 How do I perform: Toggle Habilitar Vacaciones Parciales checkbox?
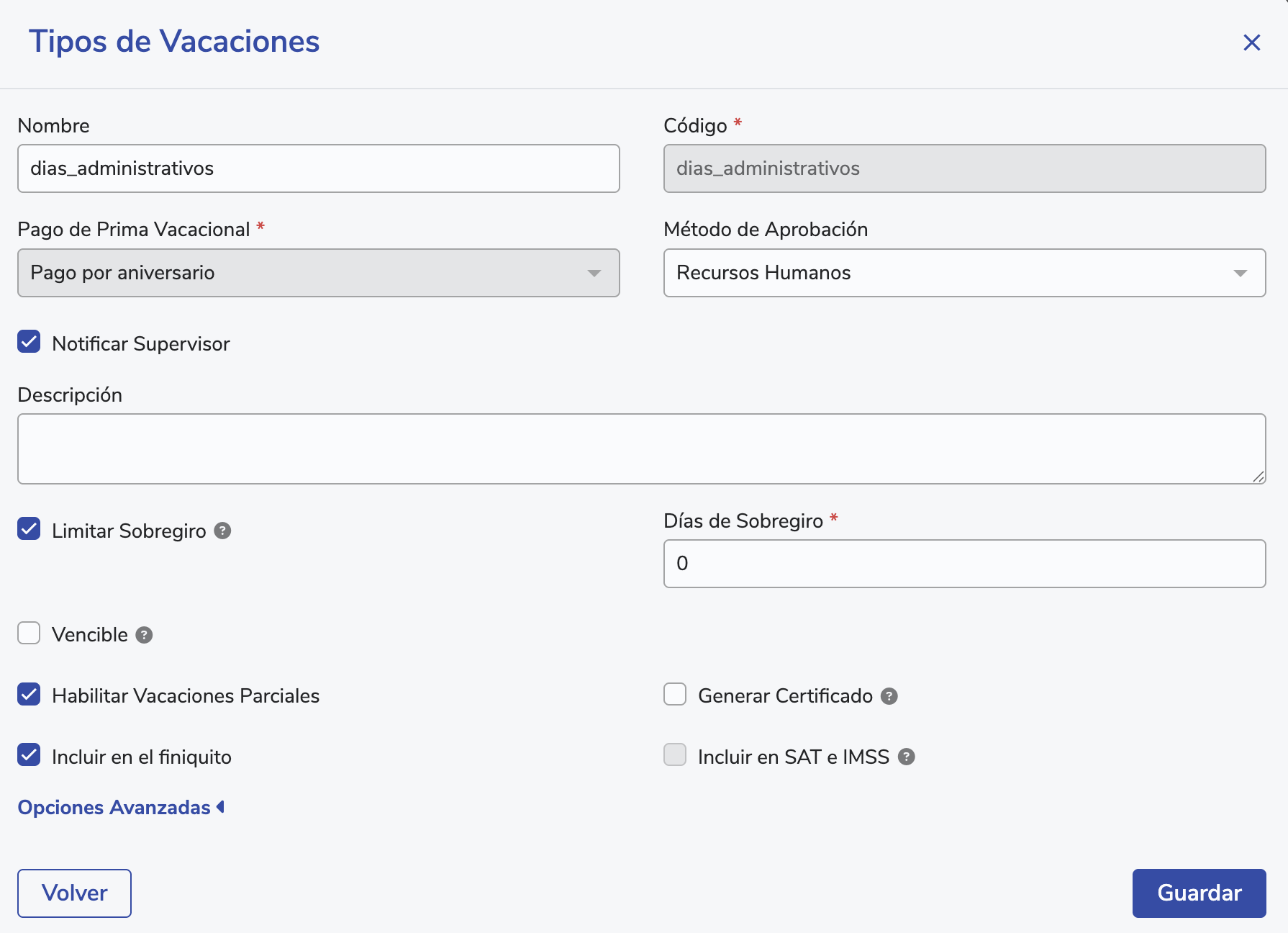(29, 695)
